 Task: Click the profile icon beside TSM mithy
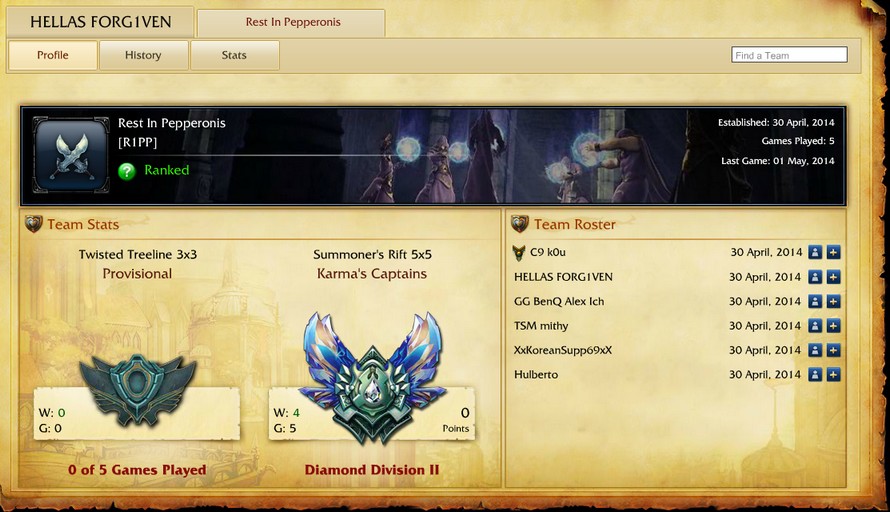tap(815, 326)
